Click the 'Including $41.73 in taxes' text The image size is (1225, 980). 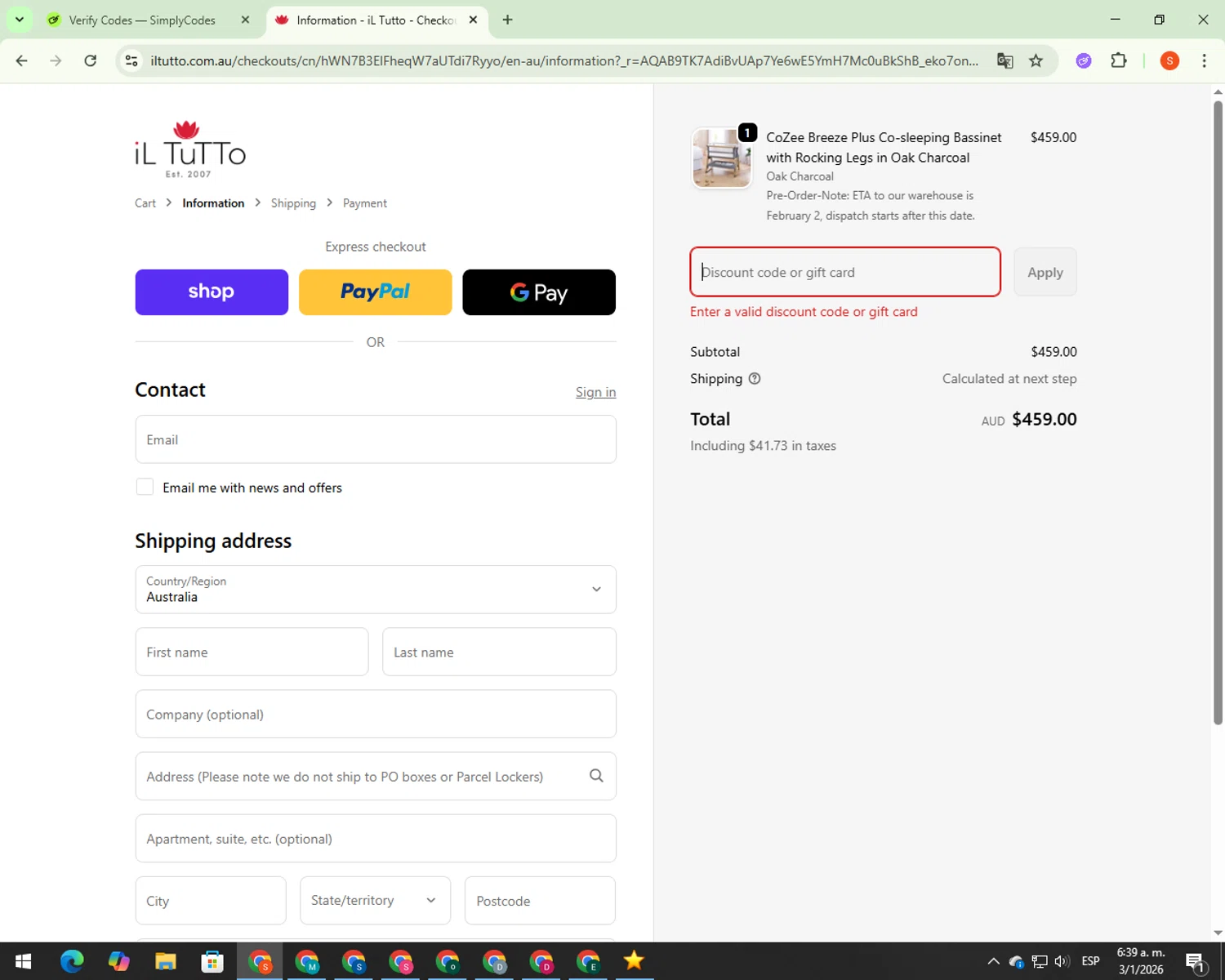tap(763, 446)
